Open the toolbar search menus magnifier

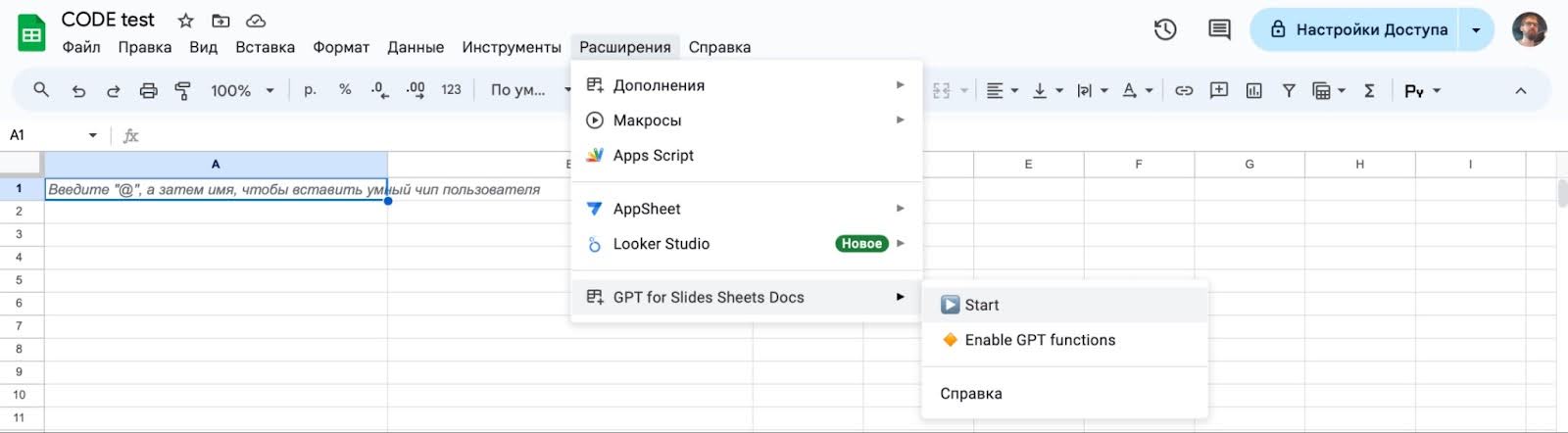pos(41,90)
